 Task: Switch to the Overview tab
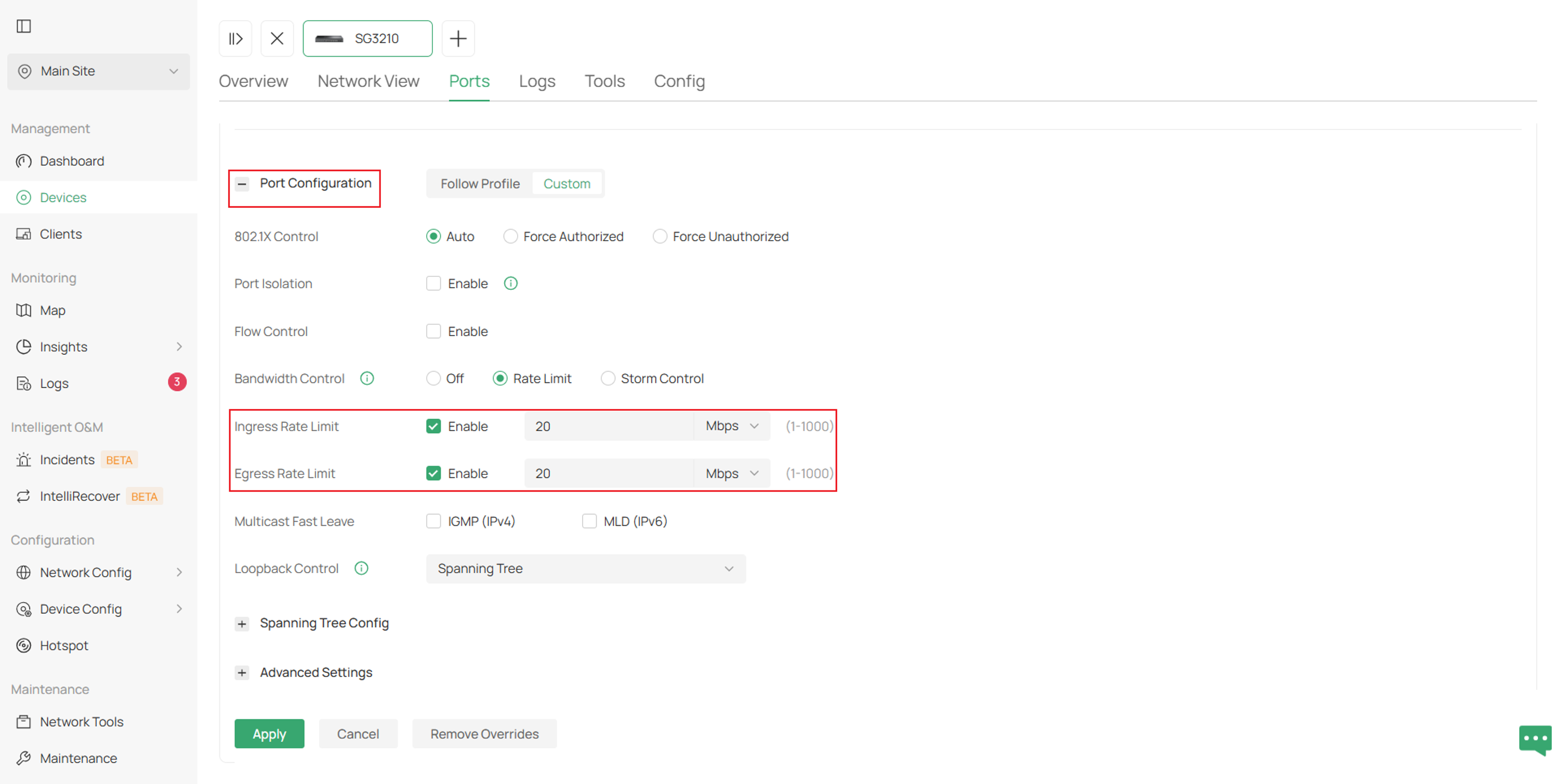point(253,81)
